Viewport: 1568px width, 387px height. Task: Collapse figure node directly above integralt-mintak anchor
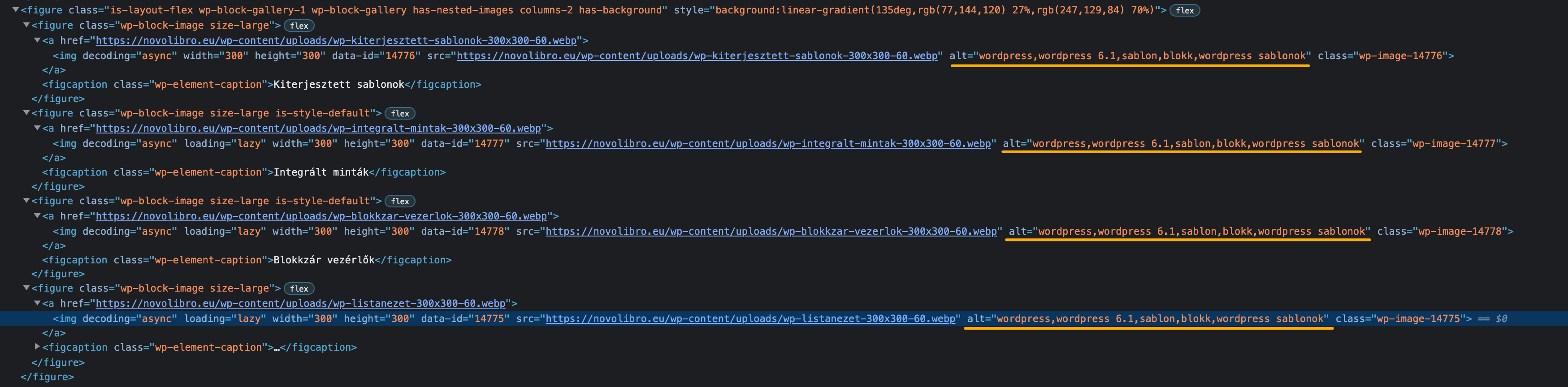pyautogui.click(x=27, y=112)
